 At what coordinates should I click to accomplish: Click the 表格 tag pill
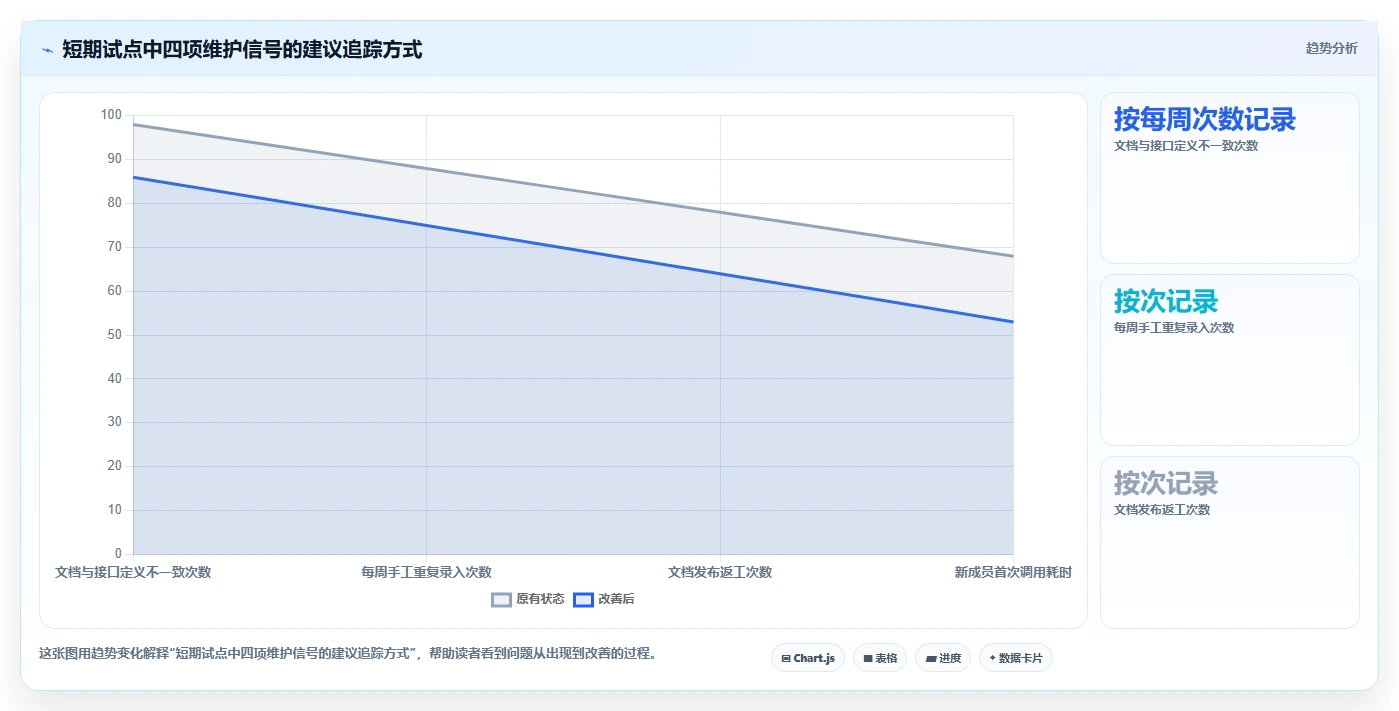(x=880, y=658)
